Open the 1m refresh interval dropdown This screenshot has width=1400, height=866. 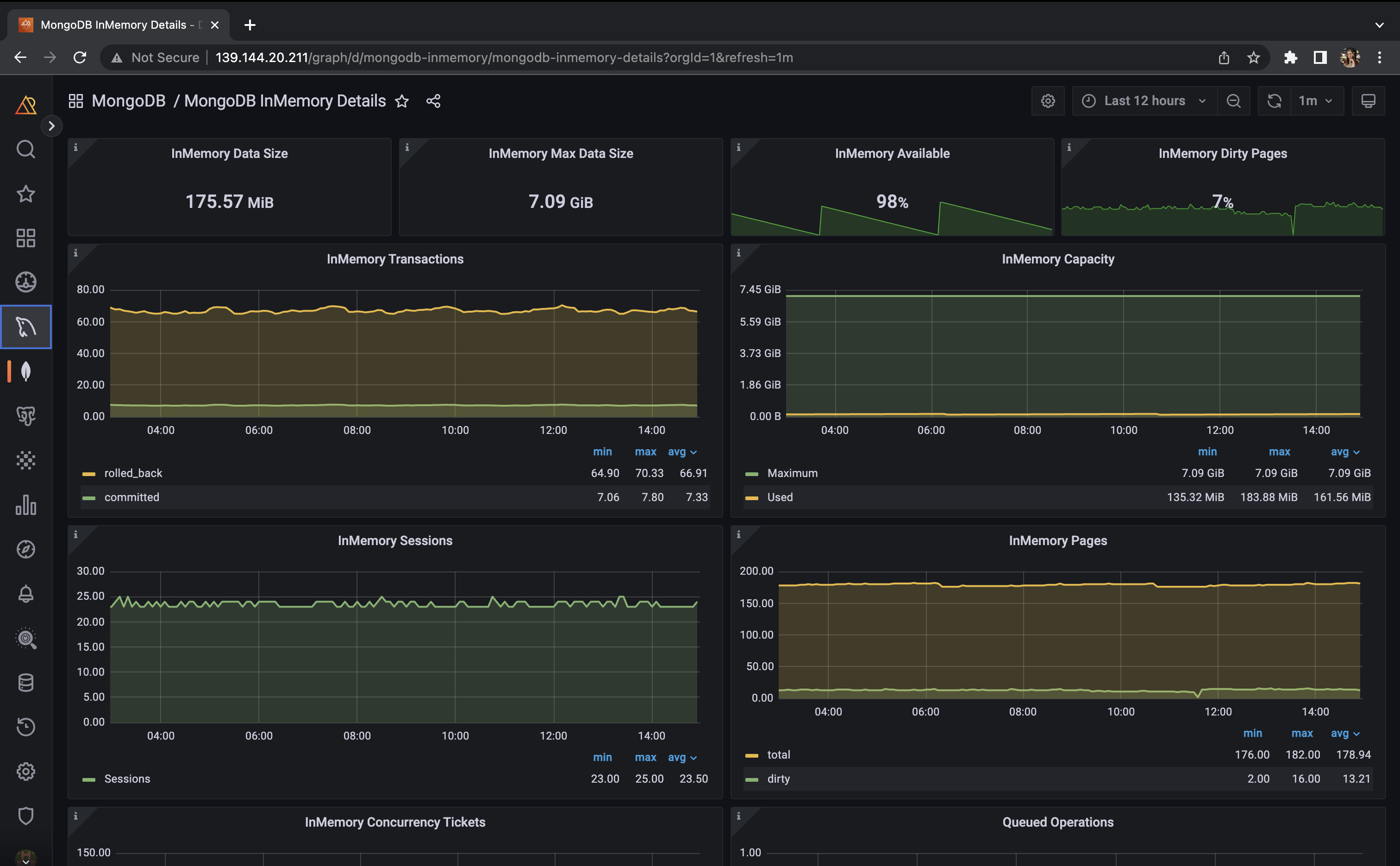1316,101
